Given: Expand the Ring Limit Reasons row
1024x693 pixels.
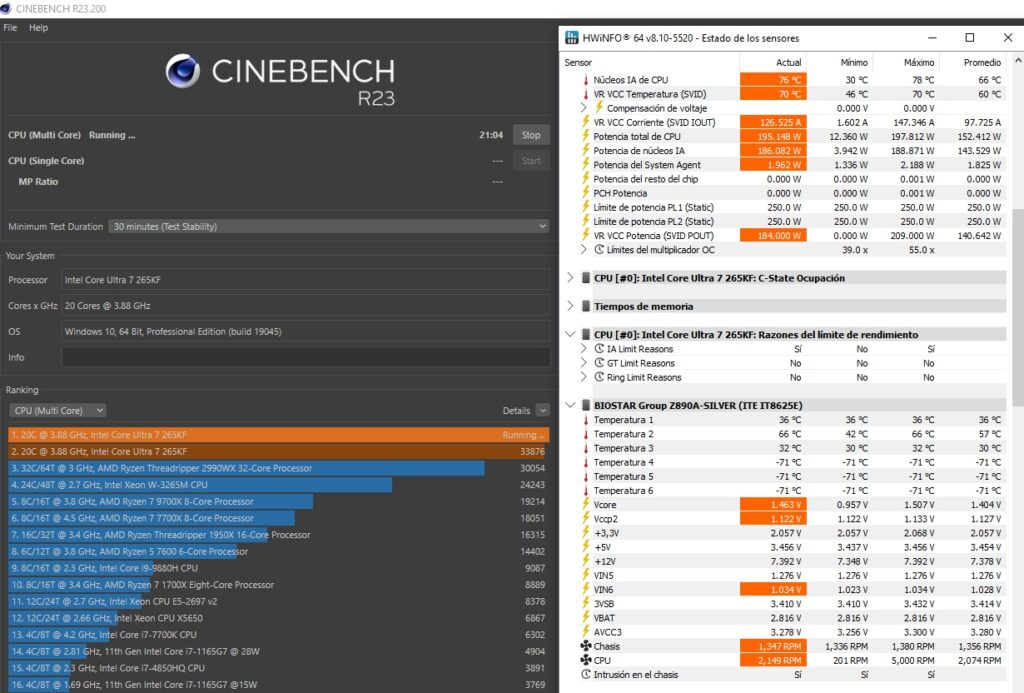Looking at the screenshot, I should click(584, 378).
